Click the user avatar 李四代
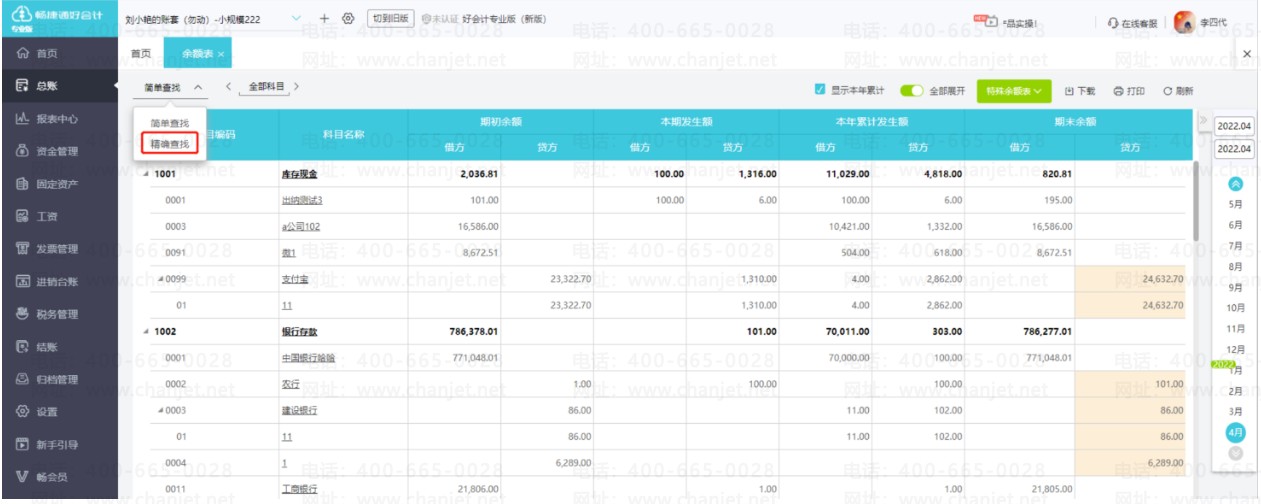Screen dimensions: 1261x504 tap(1185, 21)
